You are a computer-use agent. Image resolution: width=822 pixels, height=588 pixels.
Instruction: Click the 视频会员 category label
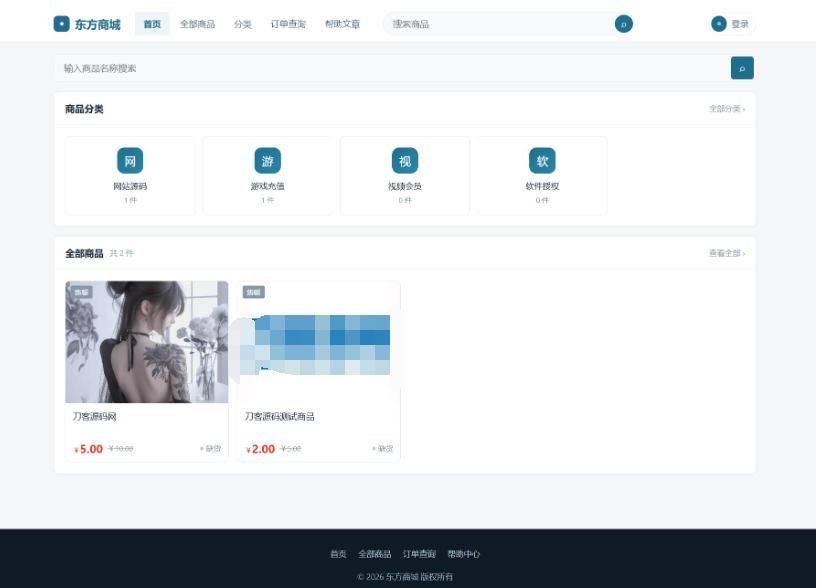[405, 186]
